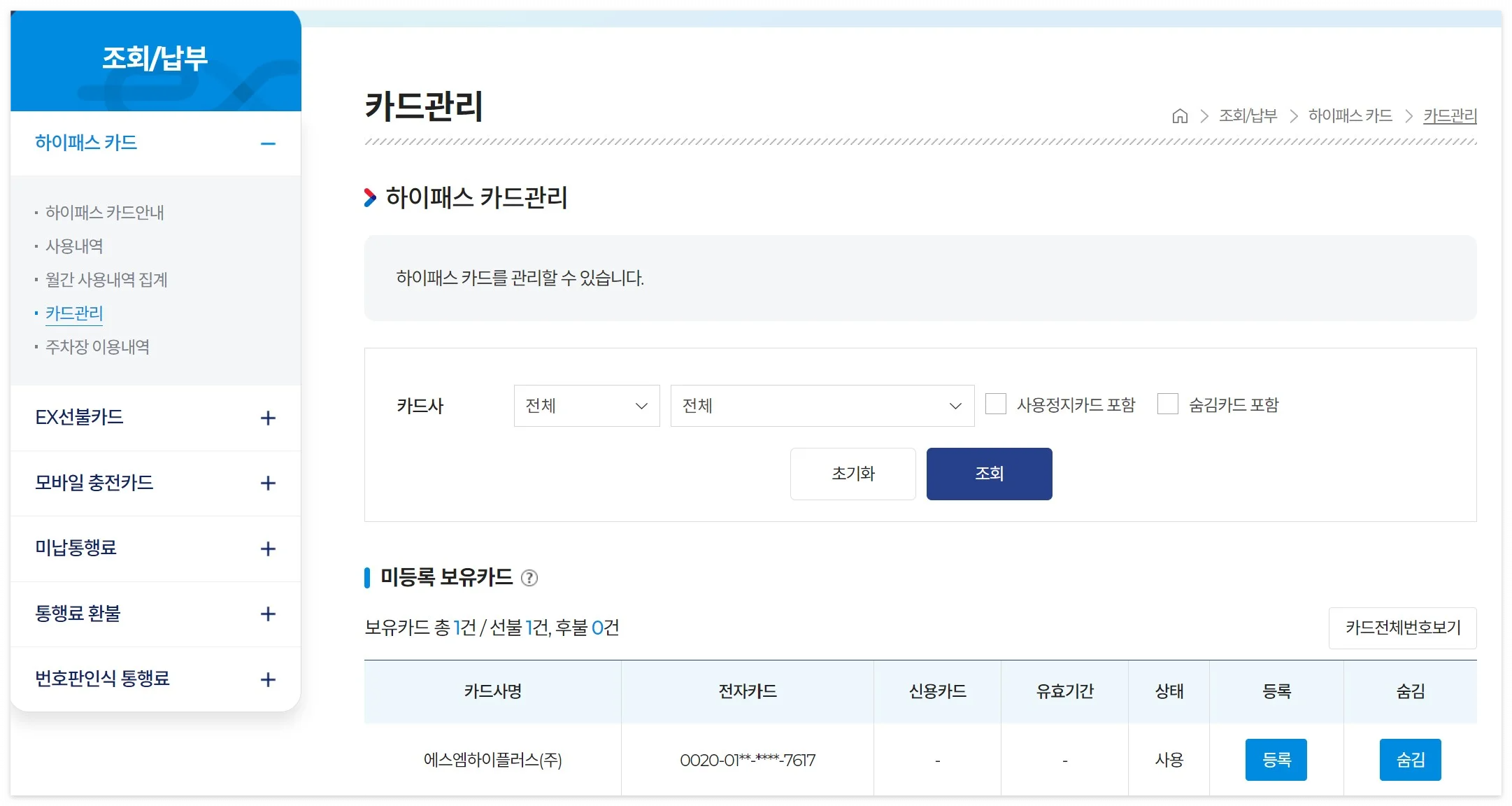Click 하이패스 카드 breadcrumb link
Viewport: 1512px width, 806px height.
tap(1350, 116)
